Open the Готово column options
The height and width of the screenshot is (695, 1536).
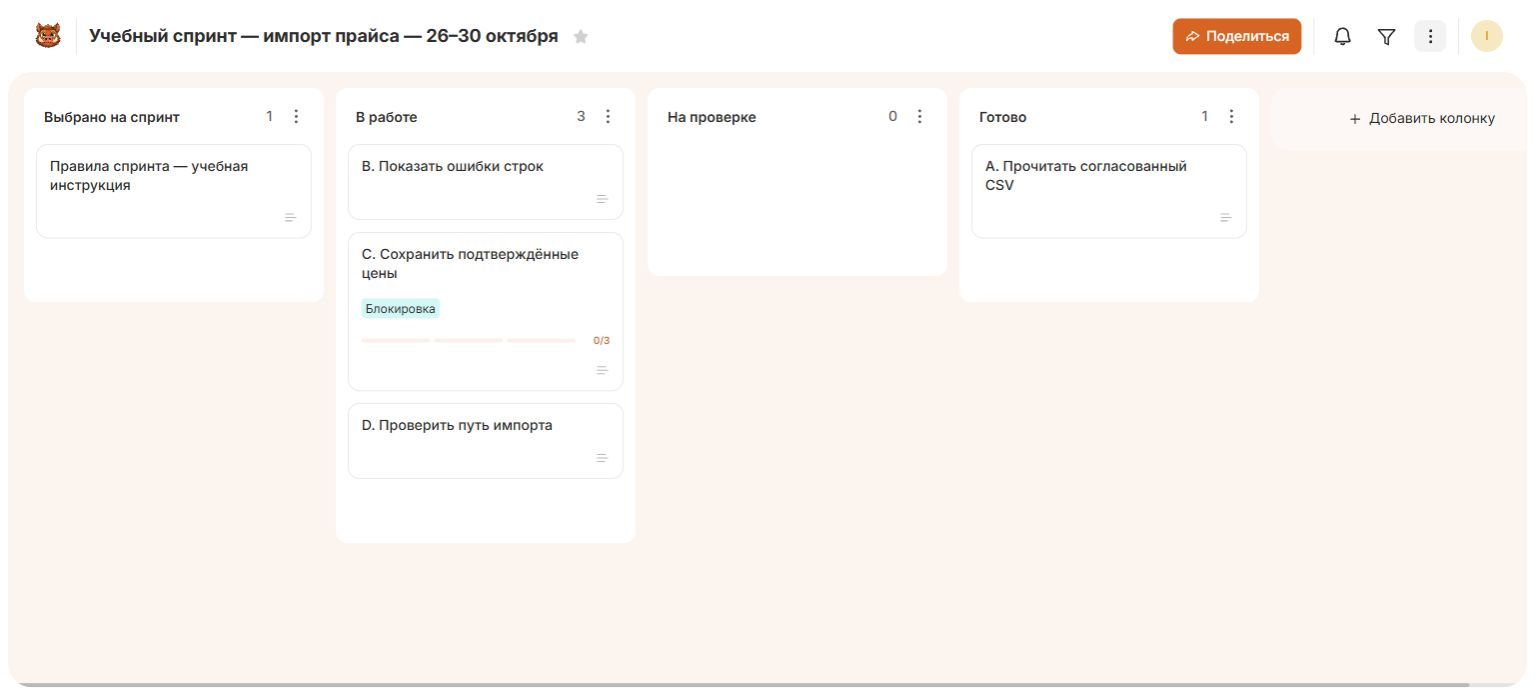coord(1231,117)
